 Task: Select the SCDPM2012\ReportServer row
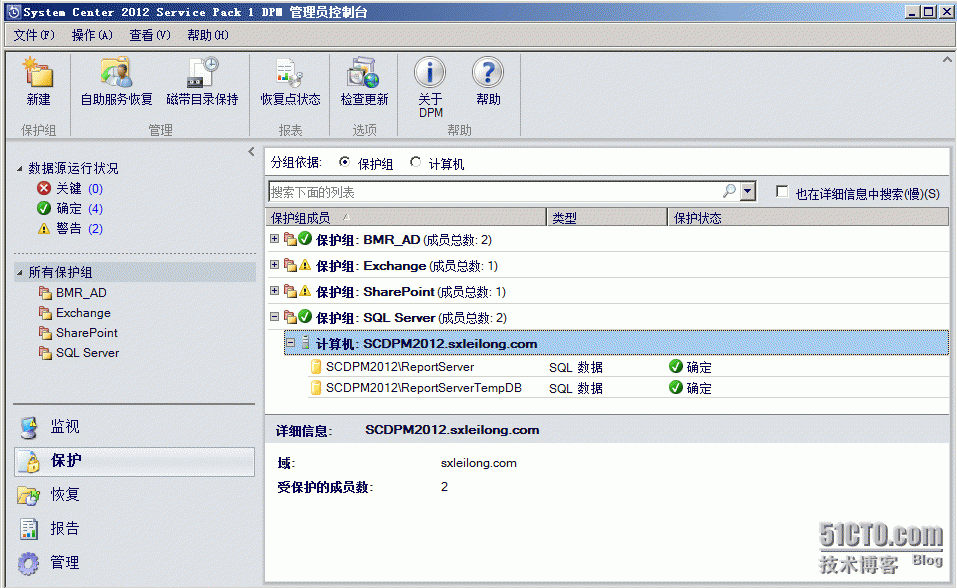pyautogui.click(x=627, y=366)
